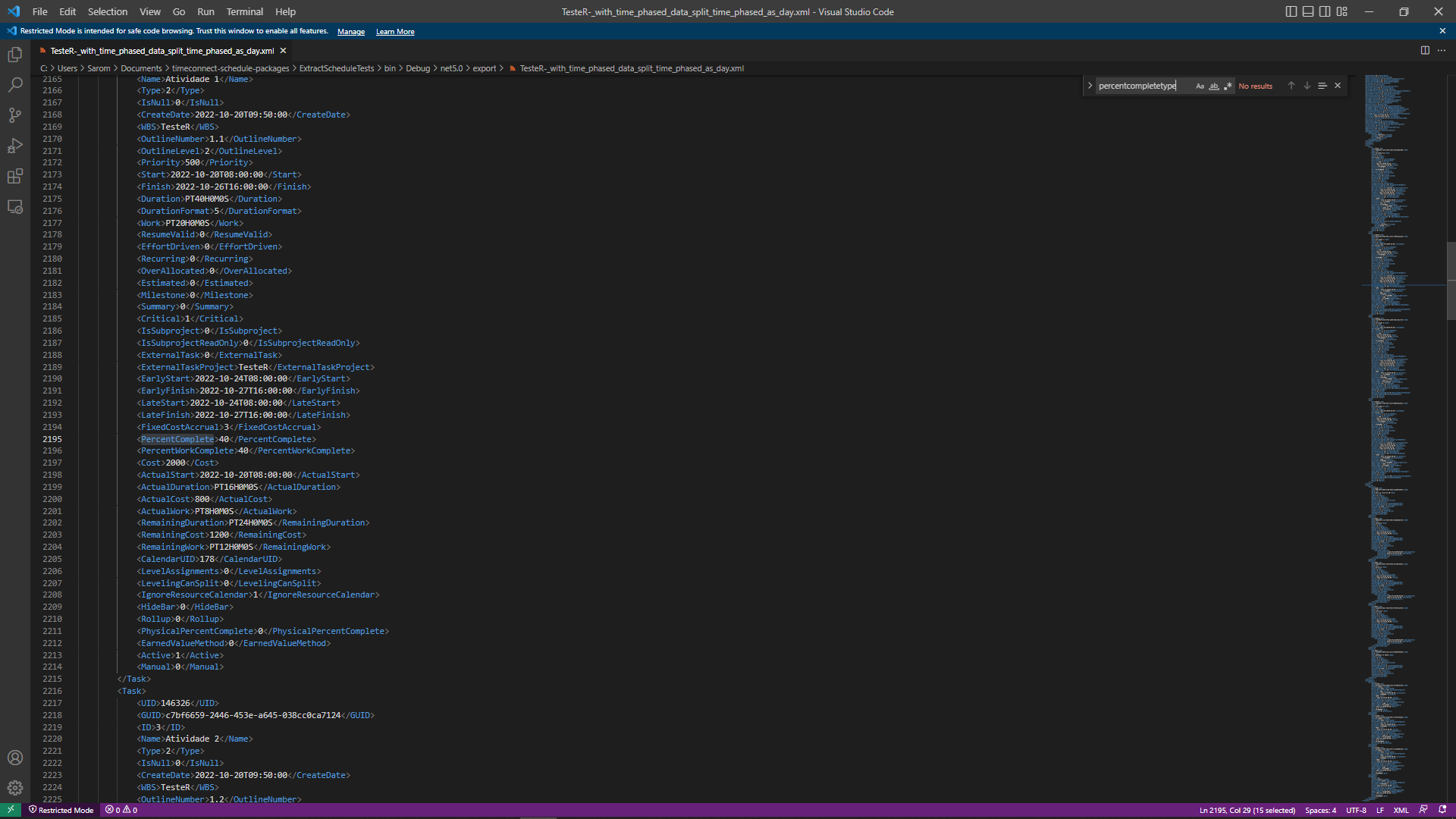This screenshot has width=1456, height=819.
Task: Open the Spaces: 4 indentation selector
Action: click(x=1320, y=810)
